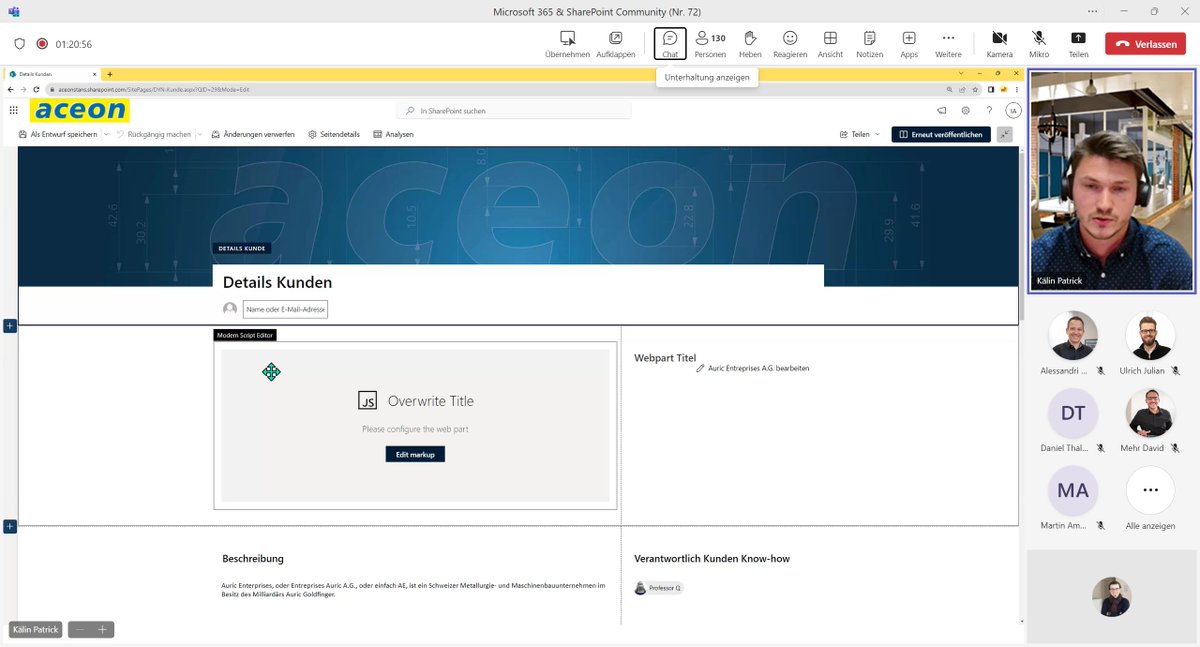The width and height of the screenshot is (1200, 647).
Task: Open meeting Notizen
Action: [869, 43]
